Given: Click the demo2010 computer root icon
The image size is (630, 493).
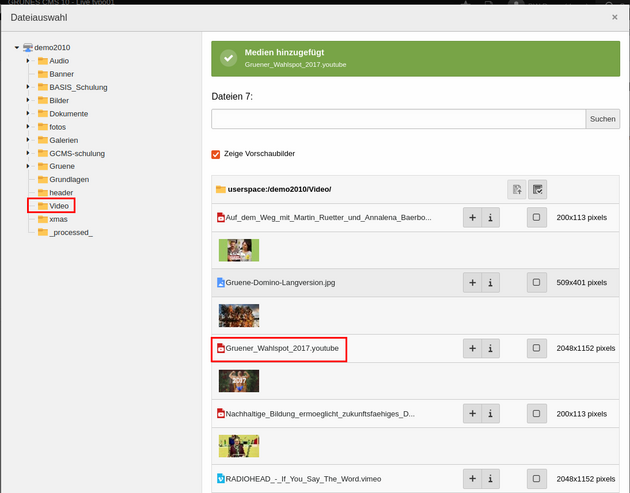Looking at the screenshot, I should pos(28,47).
